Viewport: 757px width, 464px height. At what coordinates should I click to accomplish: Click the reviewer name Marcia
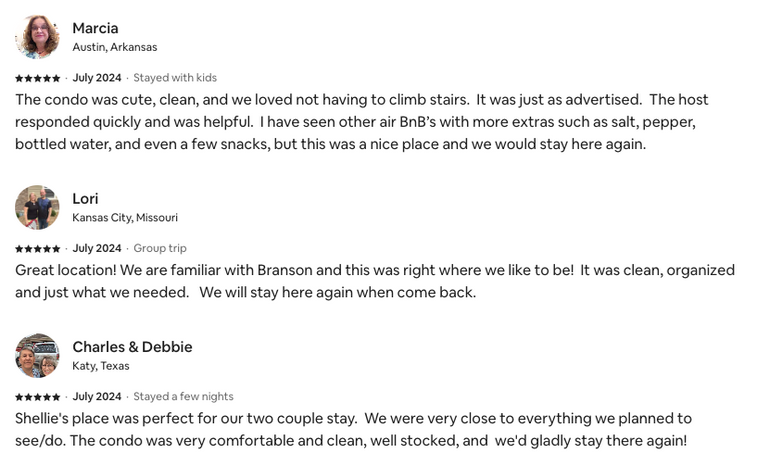click(x=95, y=28)
